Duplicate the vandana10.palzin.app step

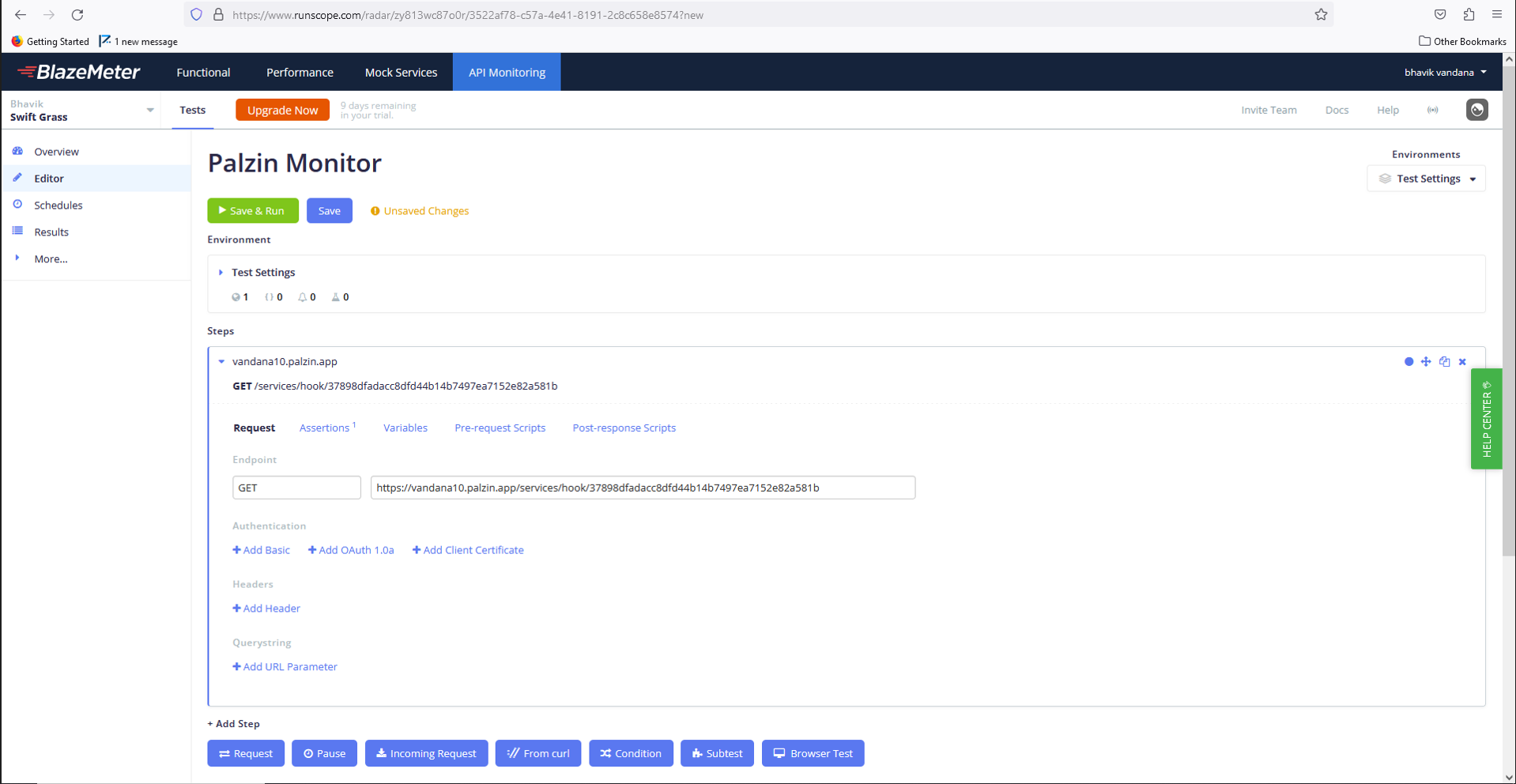click(1444, 362)
